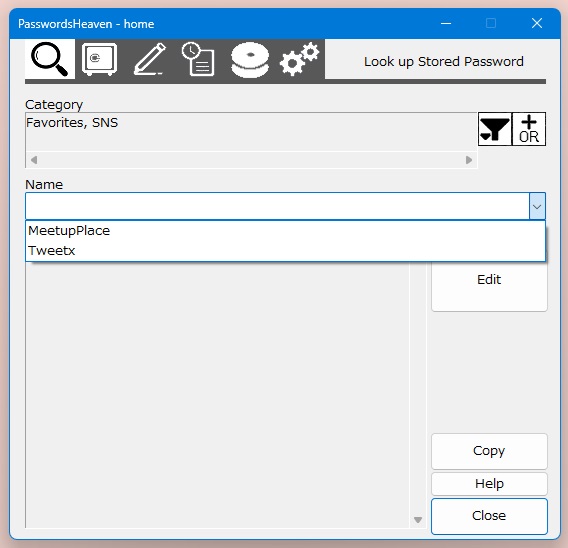Open the gears settings icon

[x=300, y=59]
